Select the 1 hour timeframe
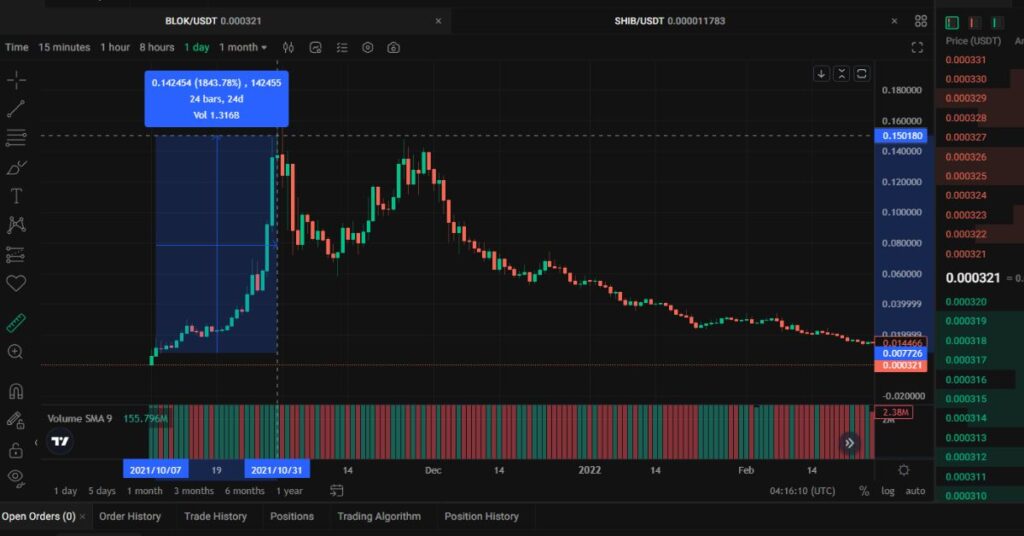 115,48
